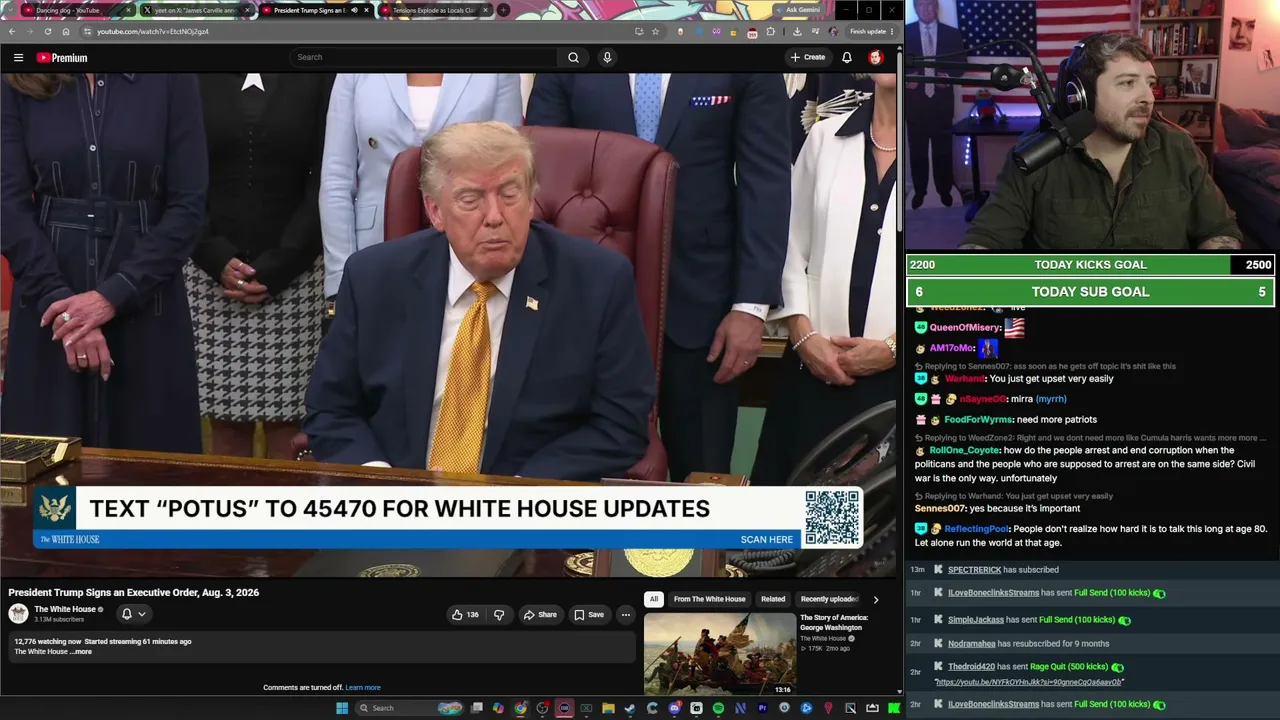Open subscription notification bell dropdown
The height and width of the screenshot is (720, 1280).
(x=133, y=614)
